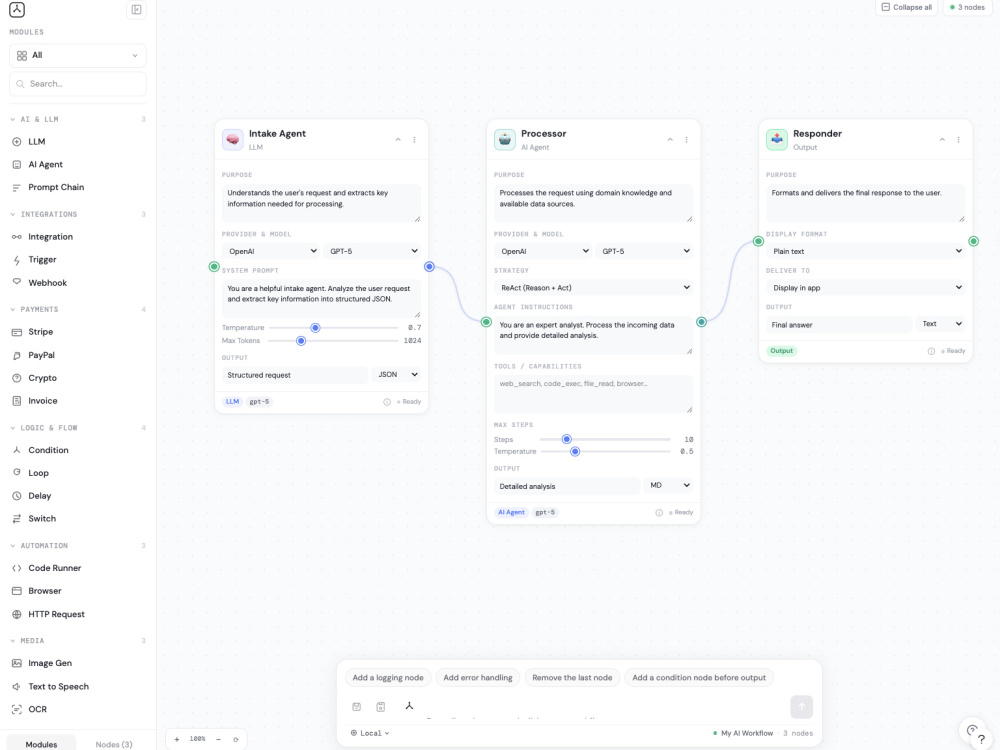Click the send arrow button
Image resolution: width=1000 pixels, height=750 pixels.
pyautogui.click(x=802, y=707)
